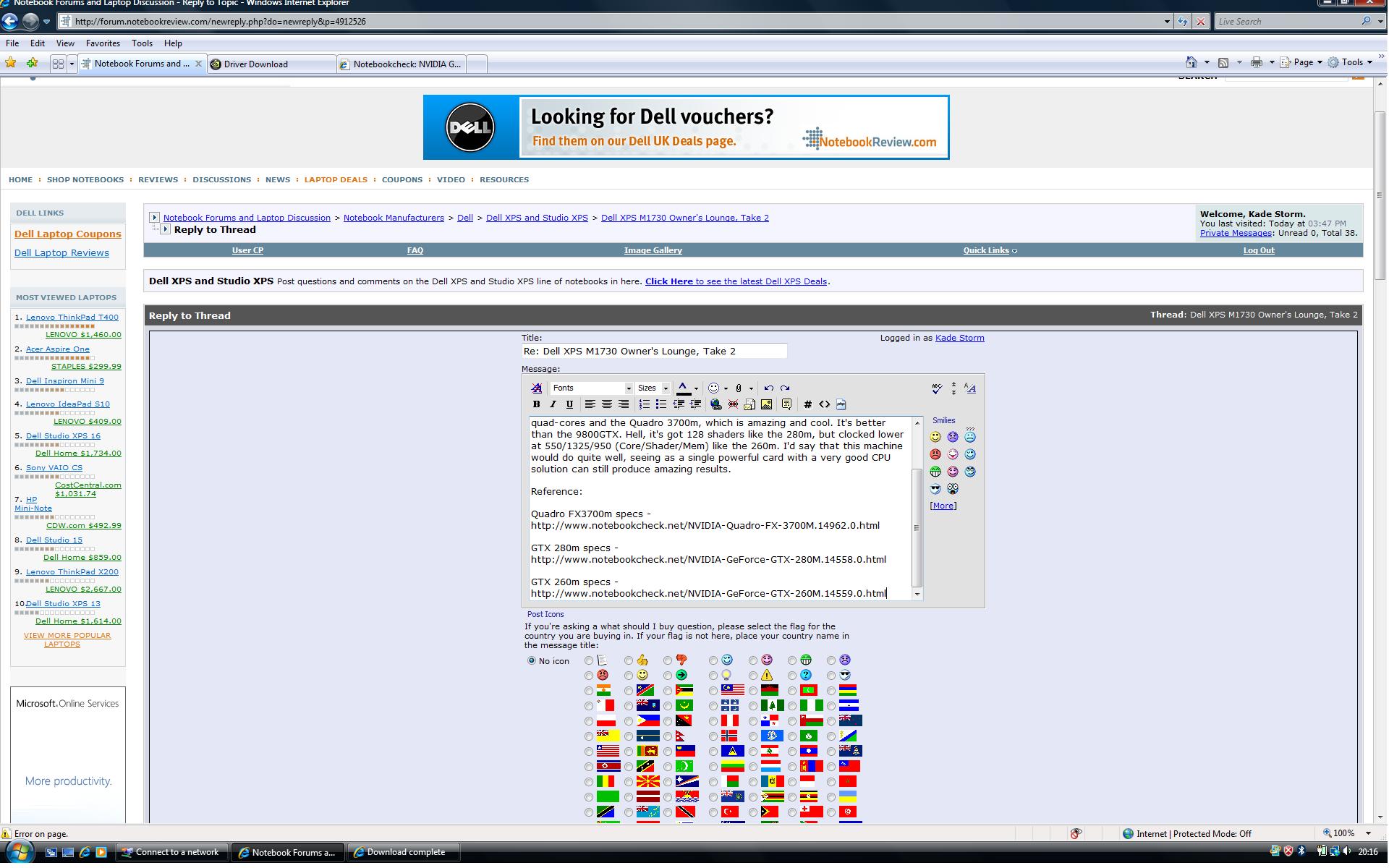
Task: Redo edit in message editor
Action: pyautogui.click(x=785, y=388)
